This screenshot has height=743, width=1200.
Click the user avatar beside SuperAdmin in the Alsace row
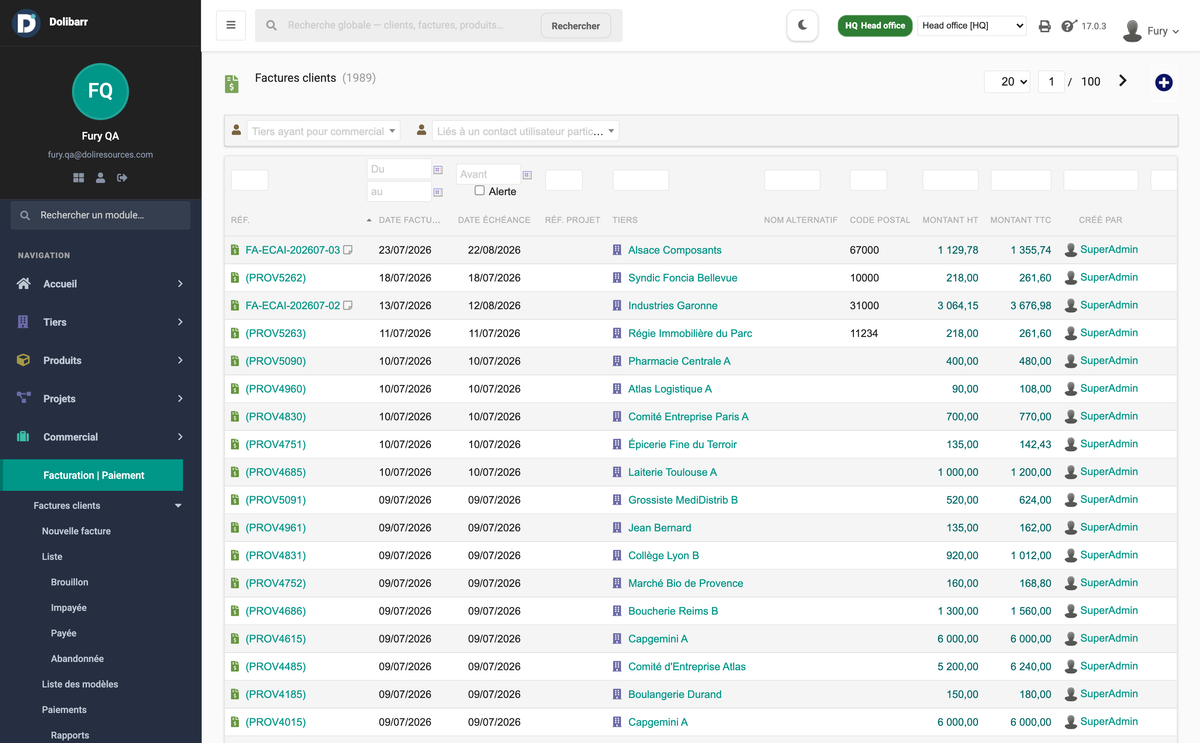coord(1071,250)
